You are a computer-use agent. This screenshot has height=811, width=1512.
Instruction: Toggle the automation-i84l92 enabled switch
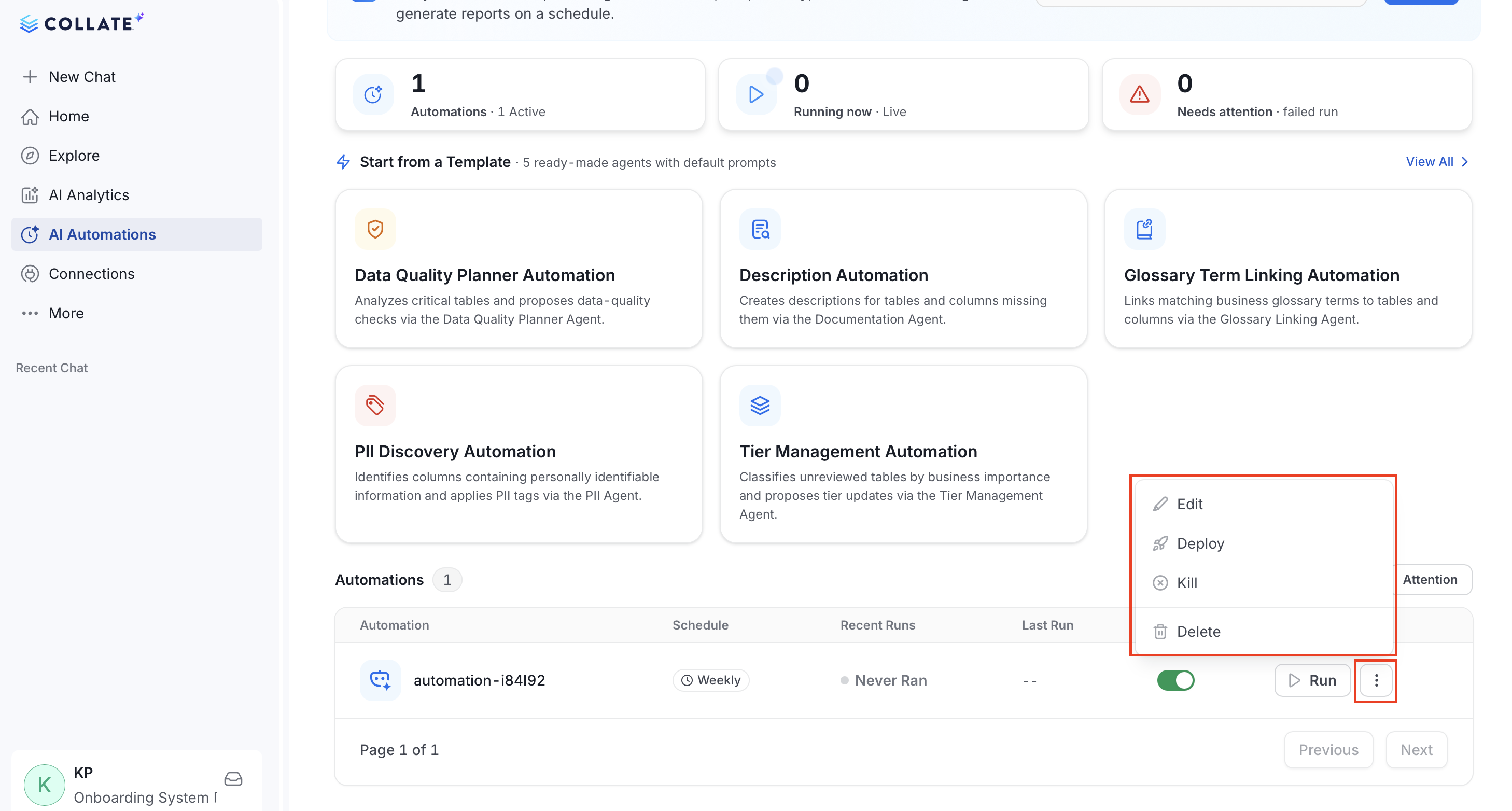pyautogui.click(x=1175, y=681)
